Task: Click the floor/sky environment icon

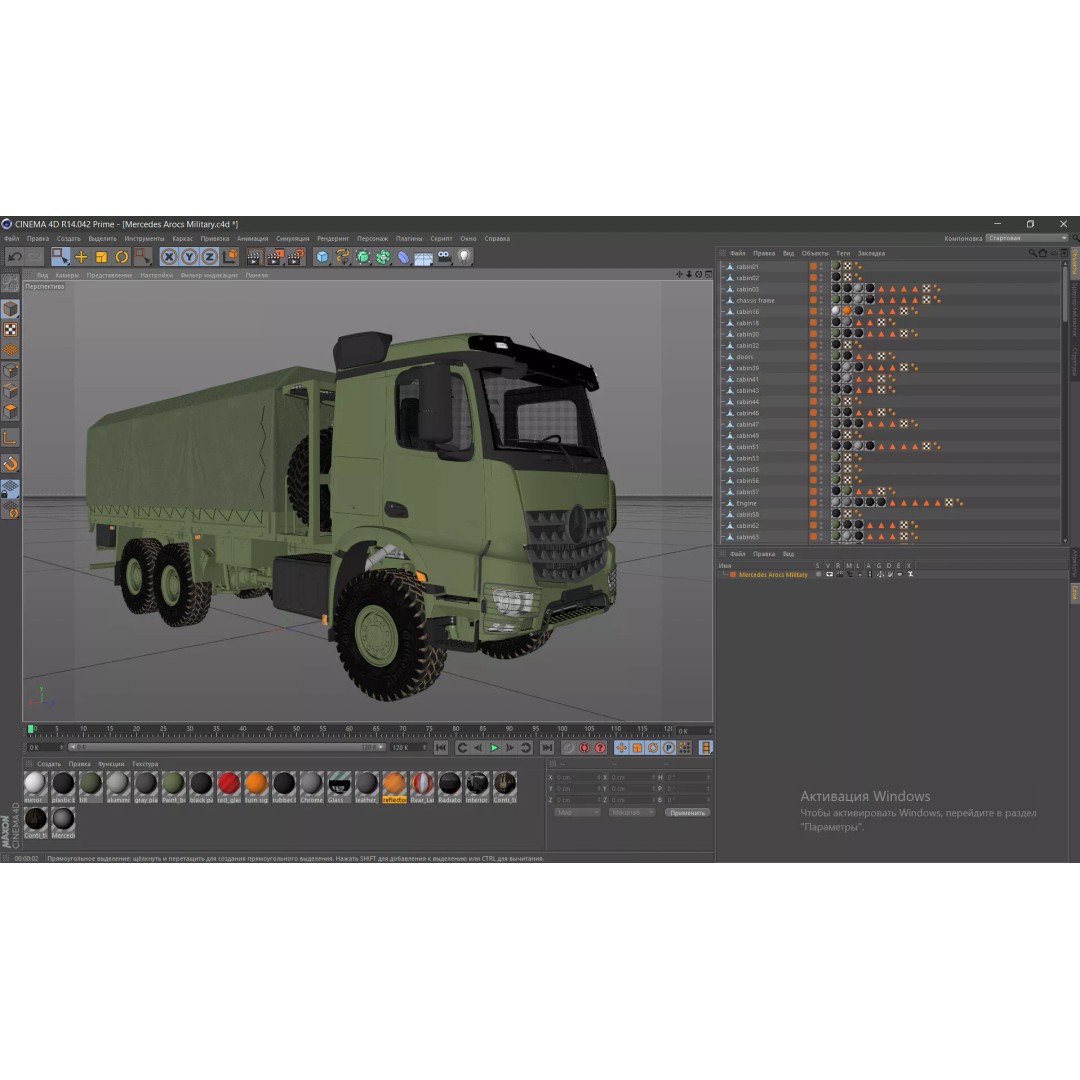Action: pos(424,257)
